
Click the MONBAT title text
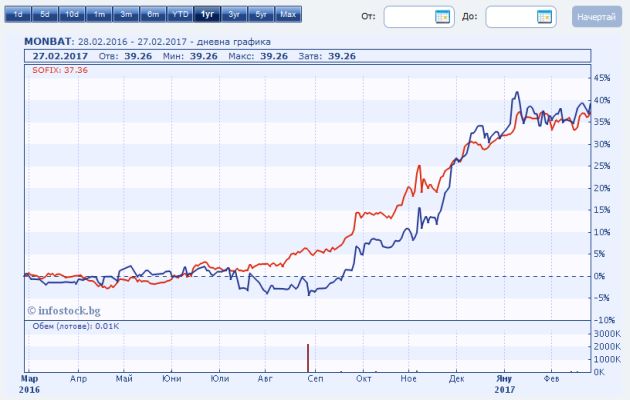[48, 42]
